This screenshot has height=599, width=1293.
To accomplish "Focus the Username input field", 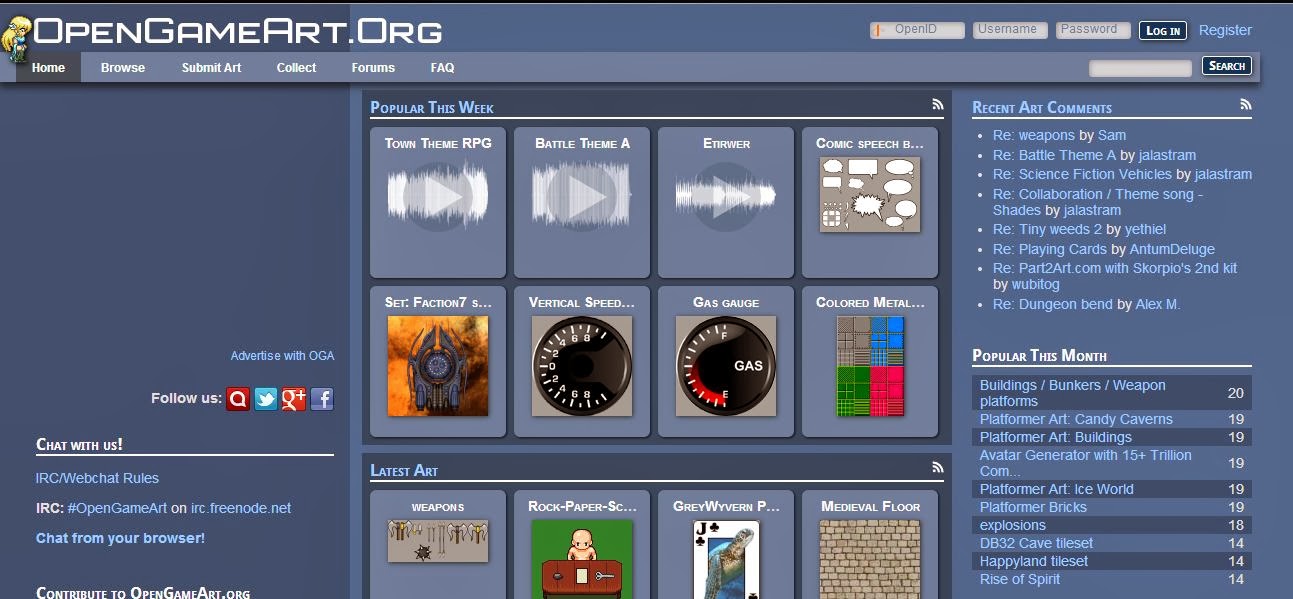I will tap(1010, 30).
